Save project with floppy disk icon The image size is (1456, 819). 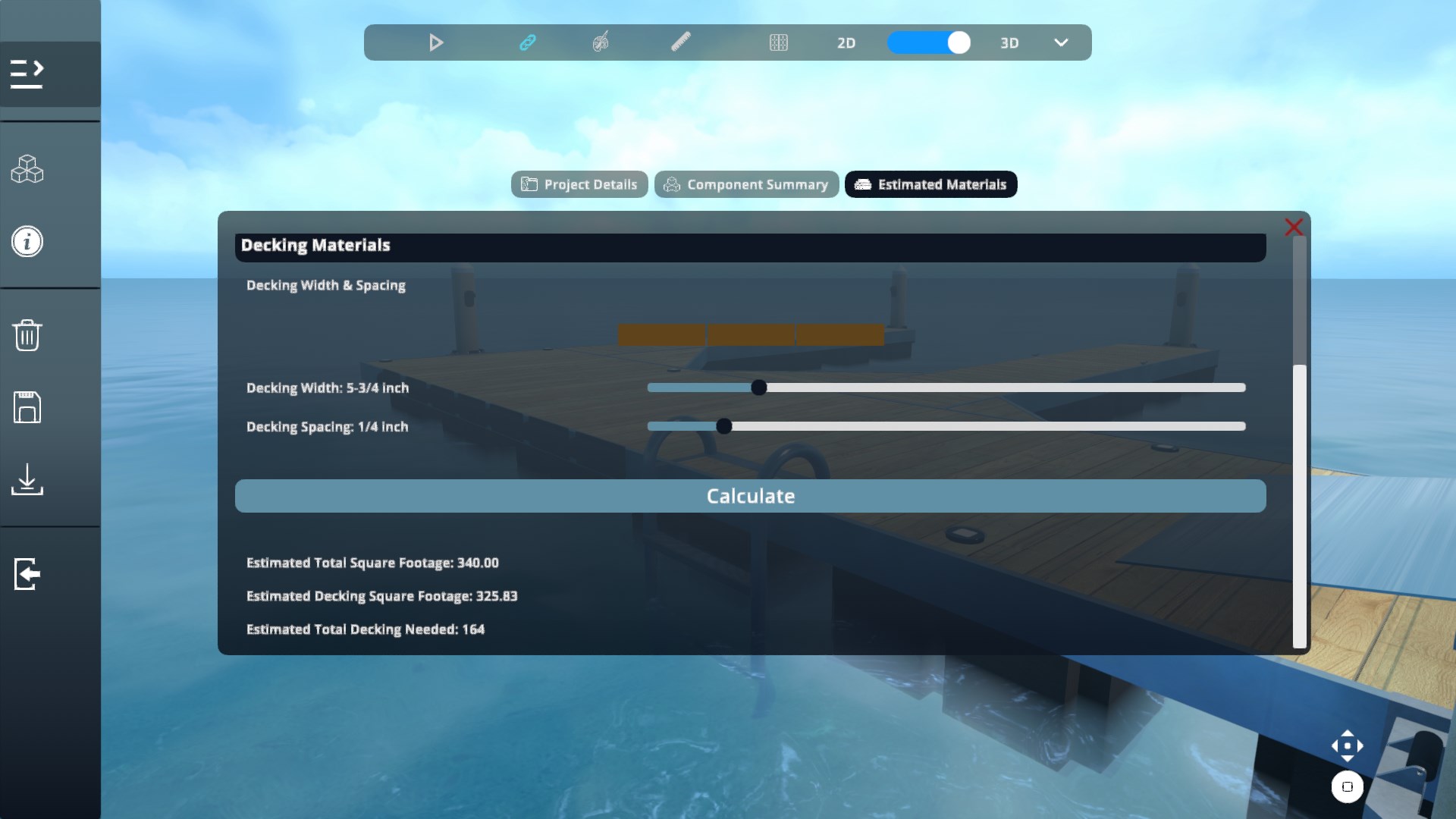click(27, 407)
